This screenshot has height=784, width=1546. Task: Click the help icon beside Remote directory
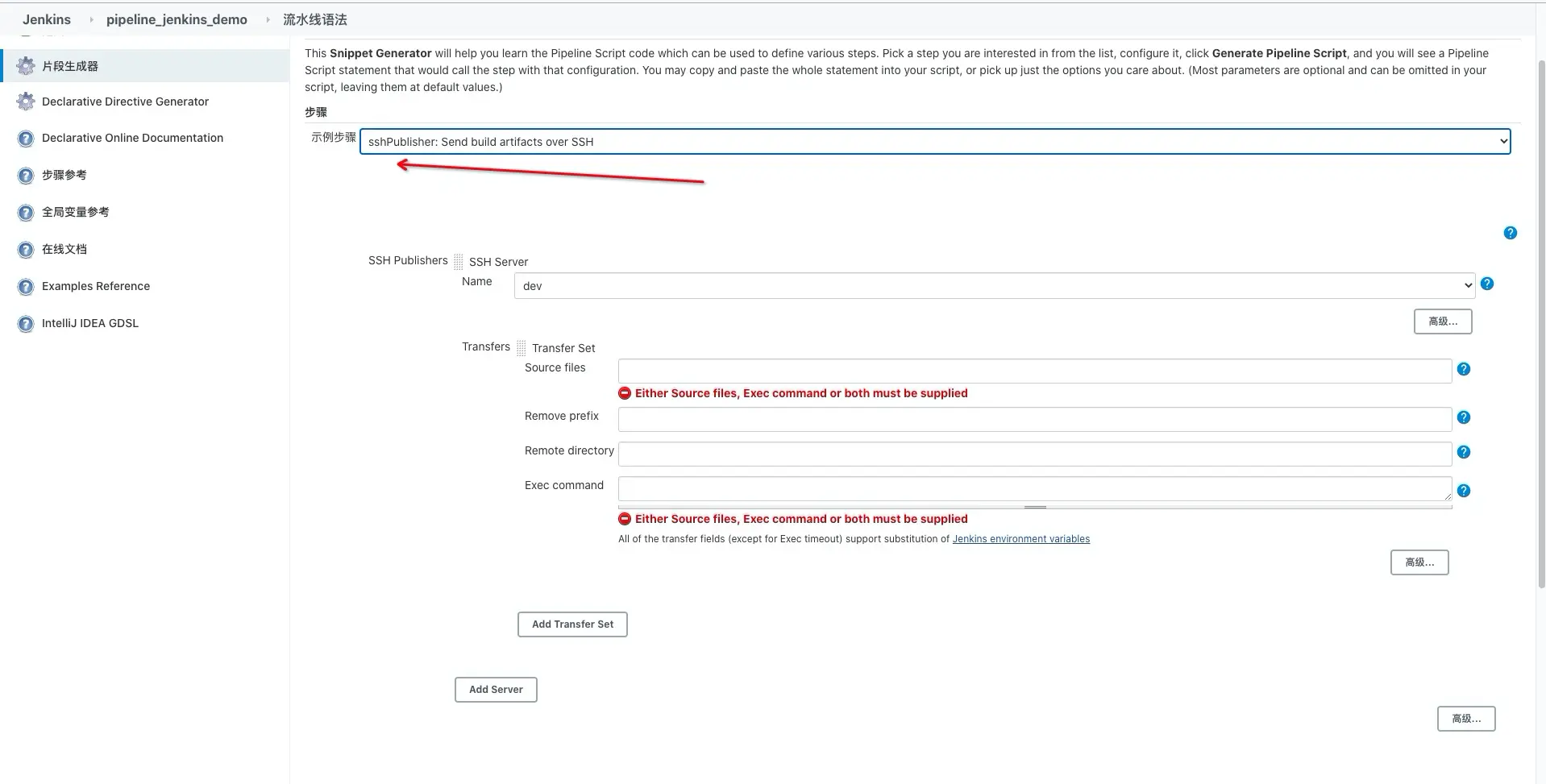tap(1464, 452)
